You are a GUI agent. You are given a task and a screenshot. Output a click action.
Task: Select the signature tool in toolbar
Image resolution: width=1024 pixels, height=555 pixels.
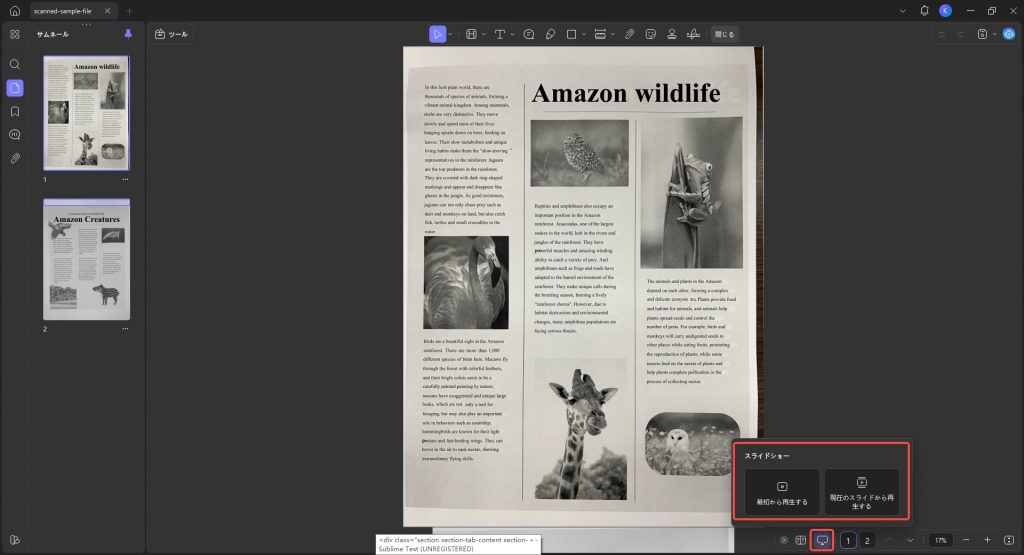pyautogui.click(x=694, y=34)
